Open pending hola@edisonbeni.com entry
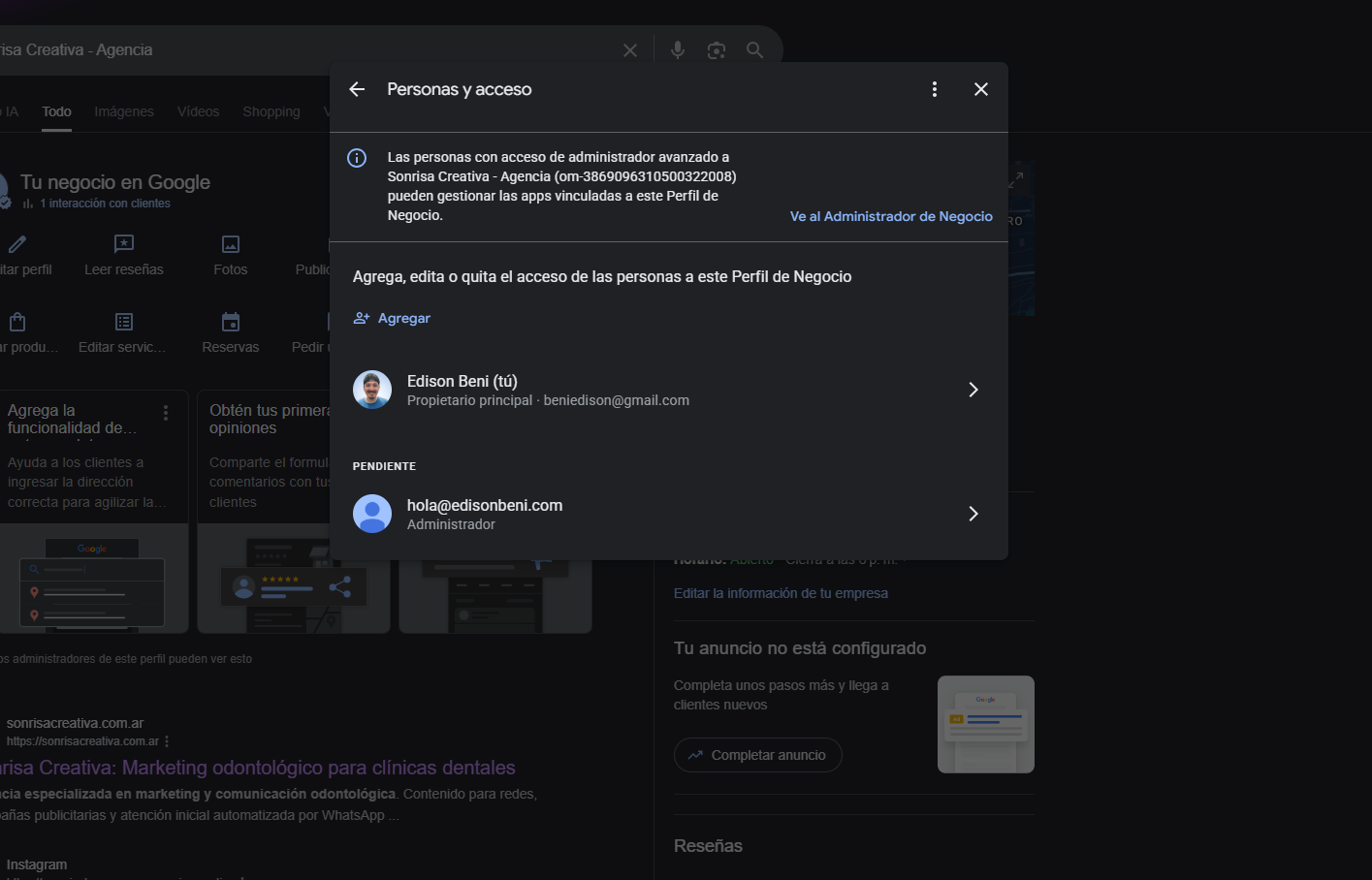 [669, 514]
